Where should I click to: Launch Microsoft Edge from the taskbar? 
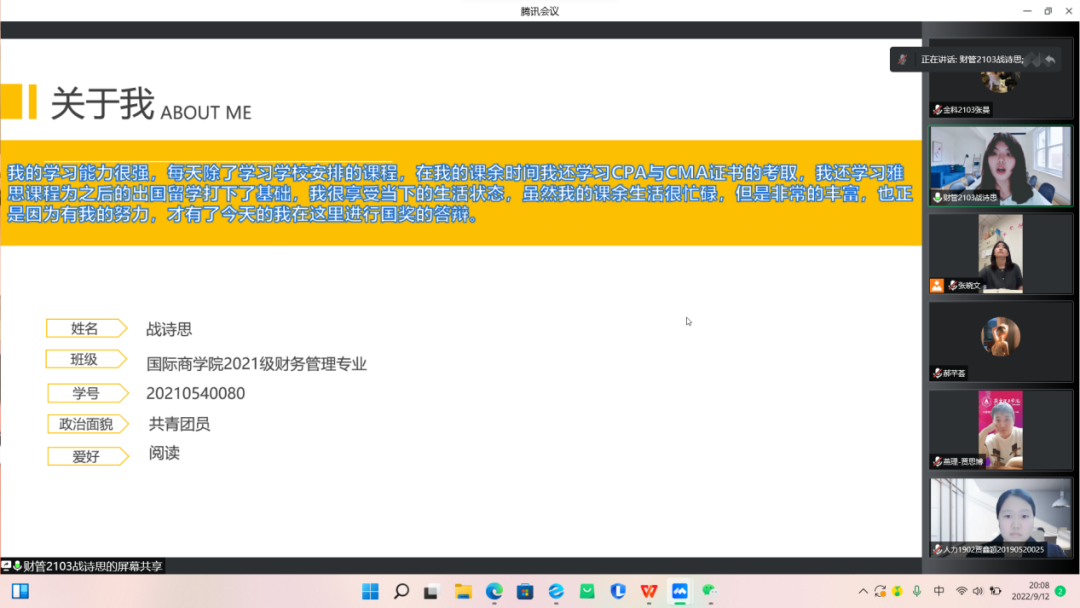(x=494, y=591)
